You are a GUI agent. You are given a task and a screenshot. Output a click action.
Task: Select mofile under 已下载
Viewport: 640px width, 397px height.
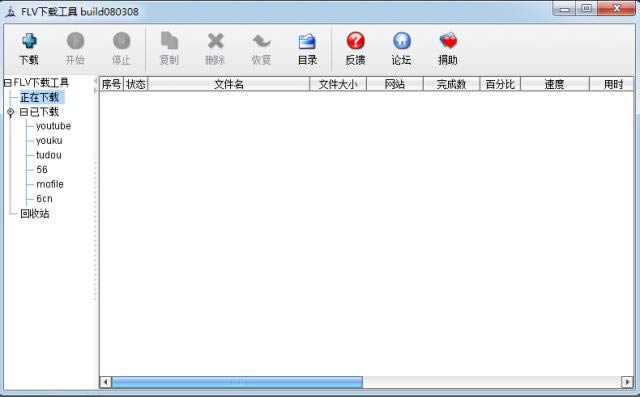click(50, 184)
